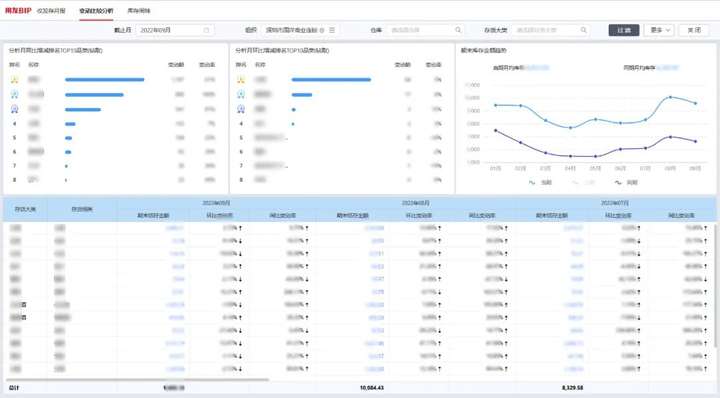Viewport: 720px width, 398px height.
Task: Click the longest blue bar in middle ranking panel
Action: tap(331, 80)
